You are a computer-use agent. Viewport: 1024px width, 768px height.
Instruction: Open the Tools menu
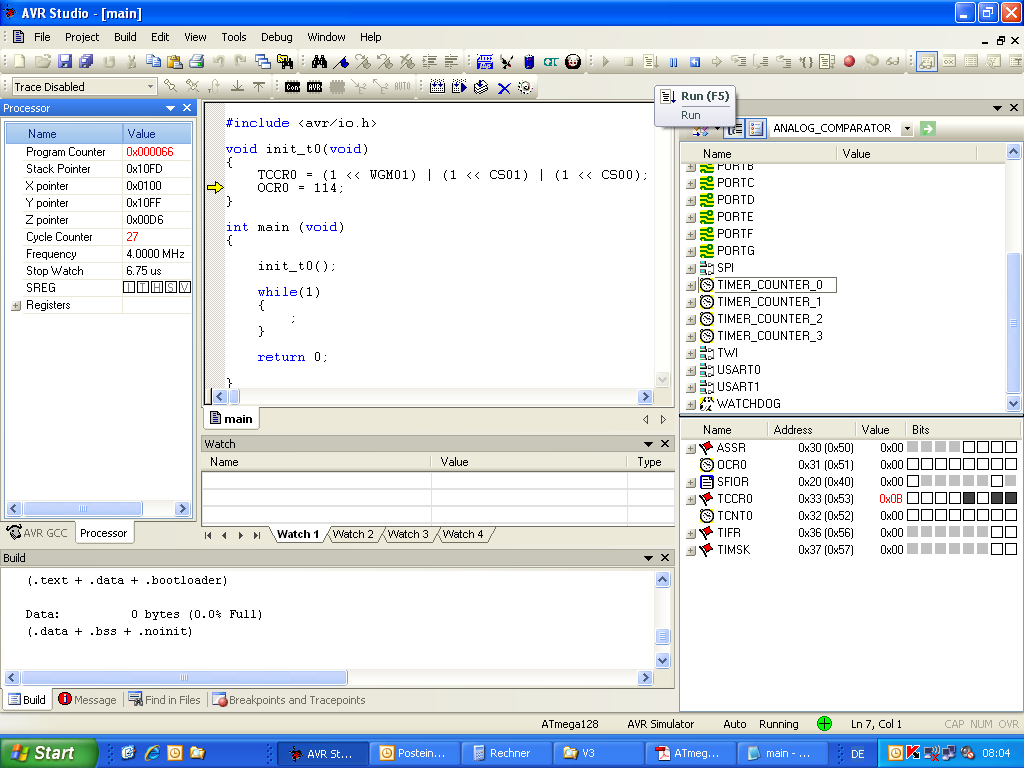(233, 37)
